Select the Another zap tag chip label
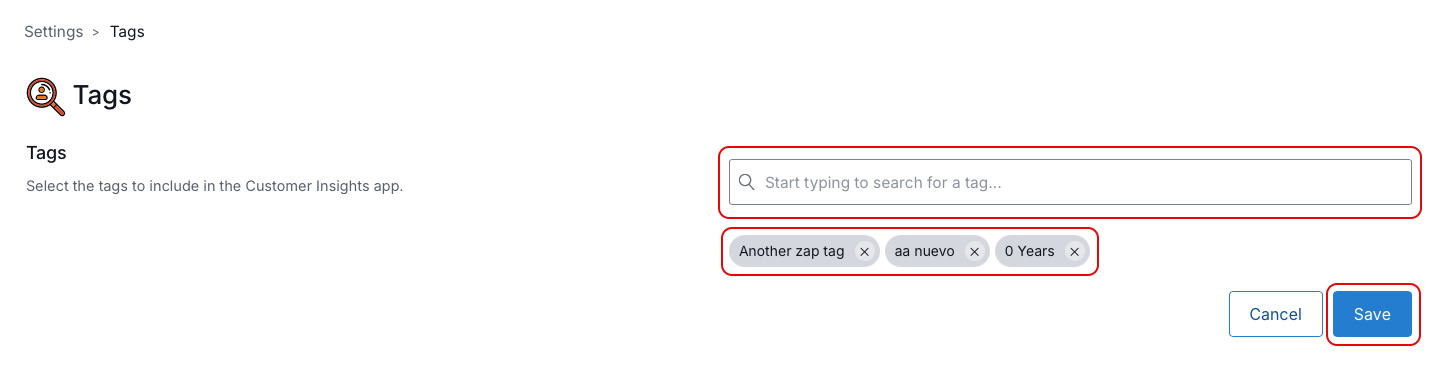The image size is (1432, 370). [x=792, y=252]
